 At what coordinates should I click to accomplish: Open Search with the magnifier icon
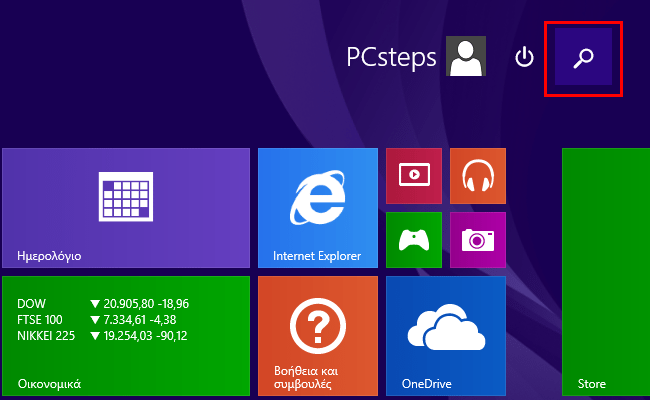(x=583, y=58)
